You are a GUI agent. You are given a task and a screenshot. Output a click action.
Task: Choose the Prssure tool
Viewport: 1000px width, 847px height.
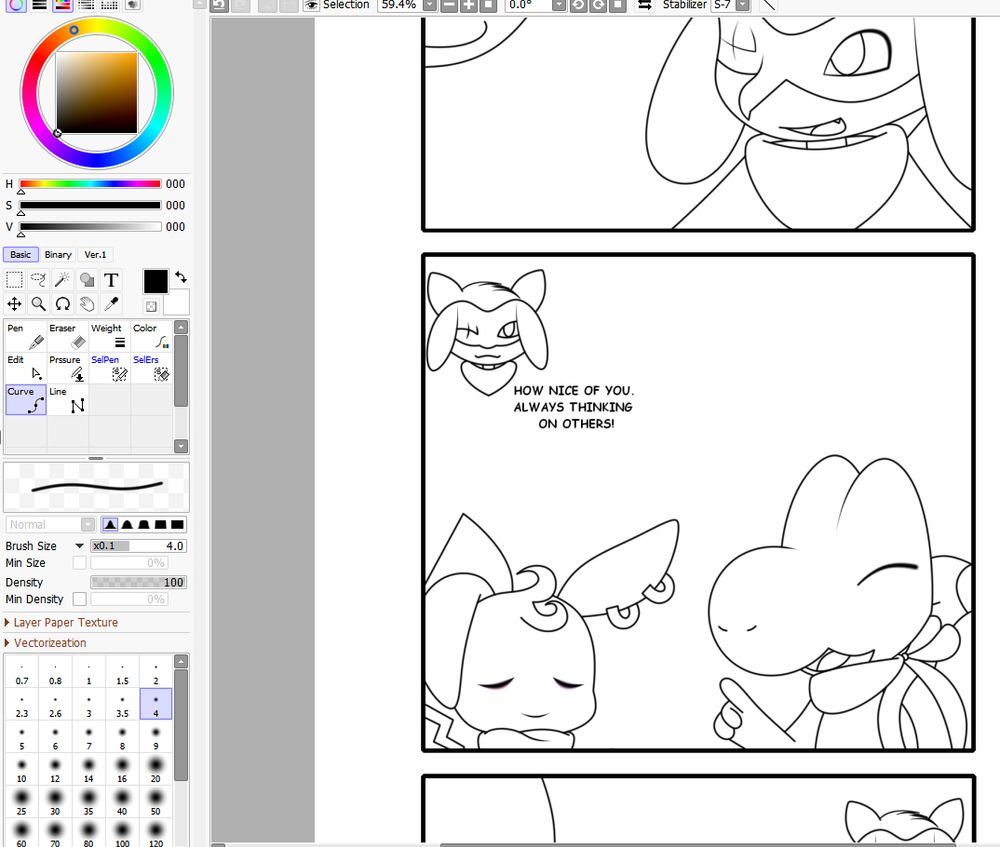coord(68,368)
